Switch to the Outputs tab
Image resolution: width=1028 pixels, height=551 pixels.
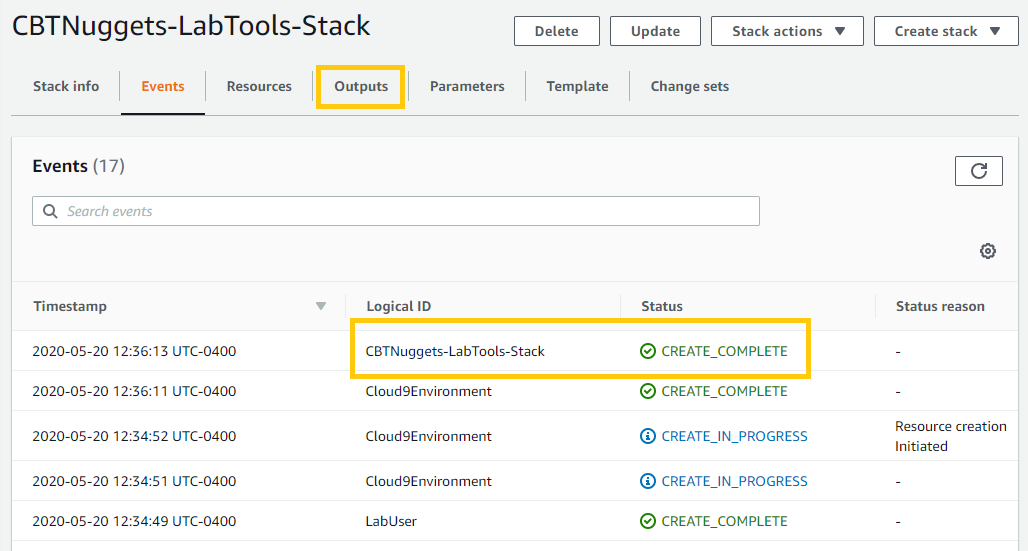(361, 86)
